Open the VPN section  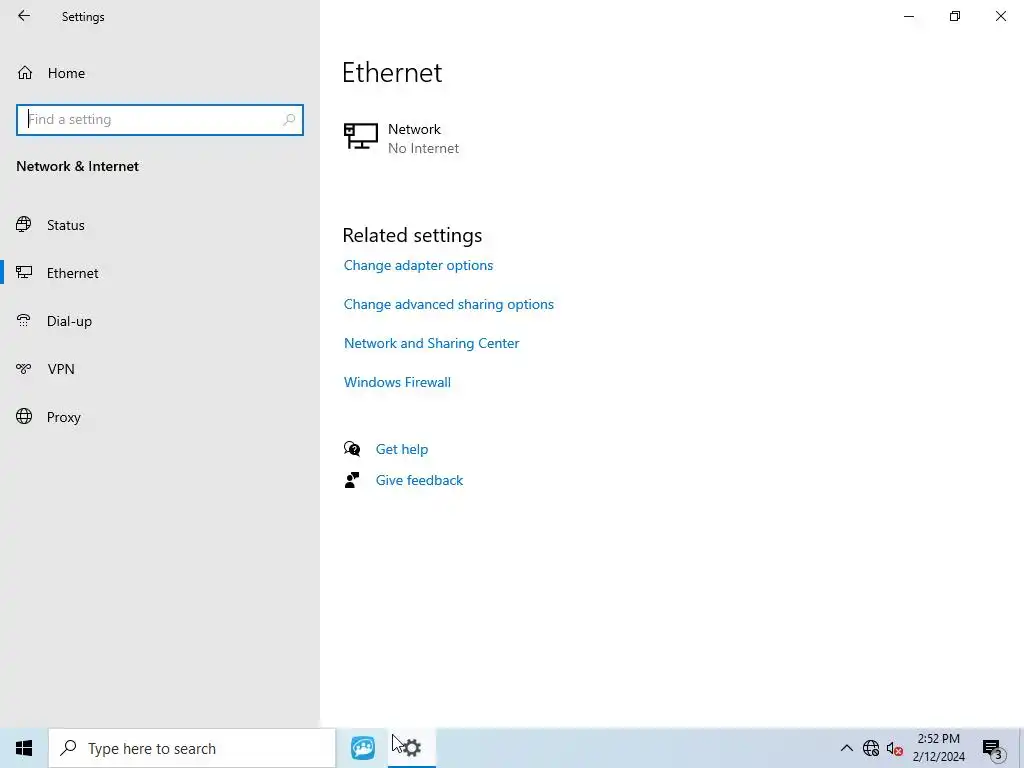click(x=160, y=369)
